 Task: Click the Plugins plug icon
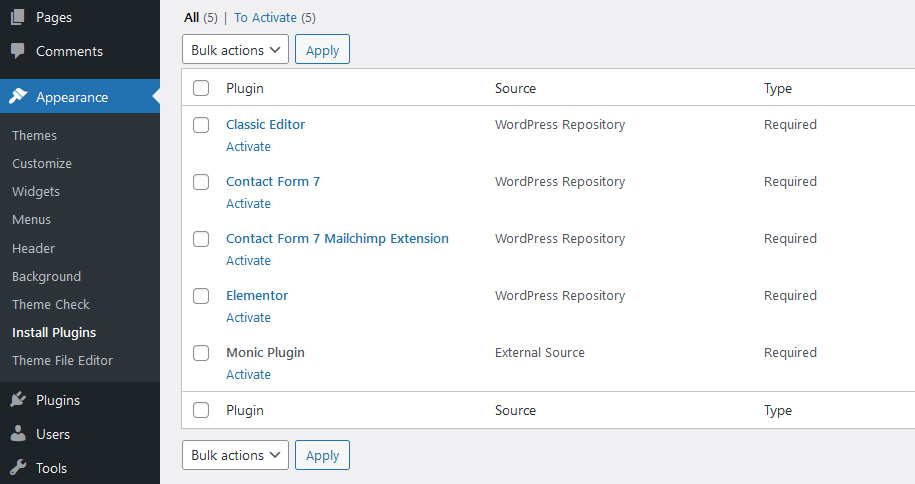[x=18, y=400]
